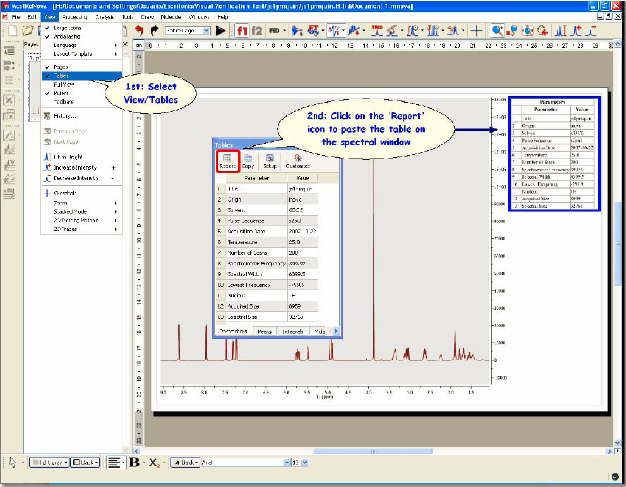Click the Open folder icon in toolbar
The width and height of the screenshot is (626, 487).
(28, 31)
